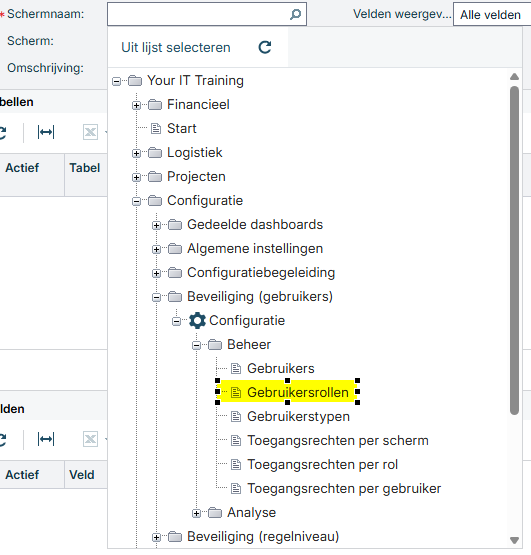531x555 pixels.
Task: Fit columns in the lower fields toolbar
Action: point(46,440)
